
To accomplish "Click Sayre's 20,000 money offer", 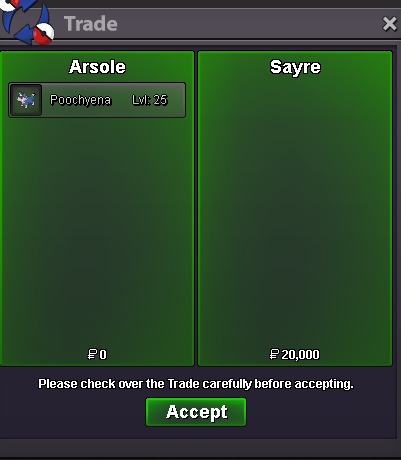I will pyautogui.click(x=295, y=354).
